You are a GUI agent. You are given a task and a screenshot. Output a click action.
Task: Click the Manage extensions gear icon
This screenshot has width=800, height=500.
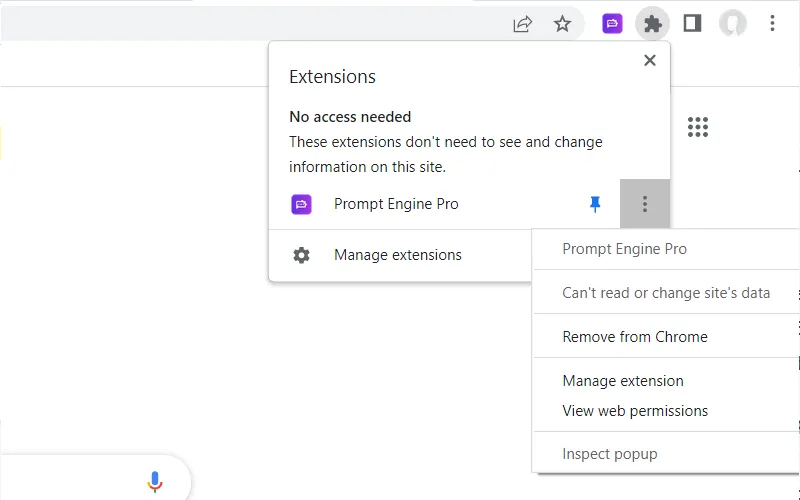pos(301,255)
